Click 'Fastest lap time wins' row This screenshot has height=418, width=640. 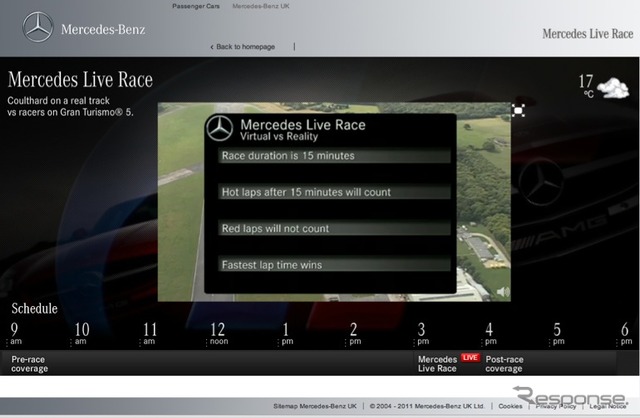click(x=334, y=265)
